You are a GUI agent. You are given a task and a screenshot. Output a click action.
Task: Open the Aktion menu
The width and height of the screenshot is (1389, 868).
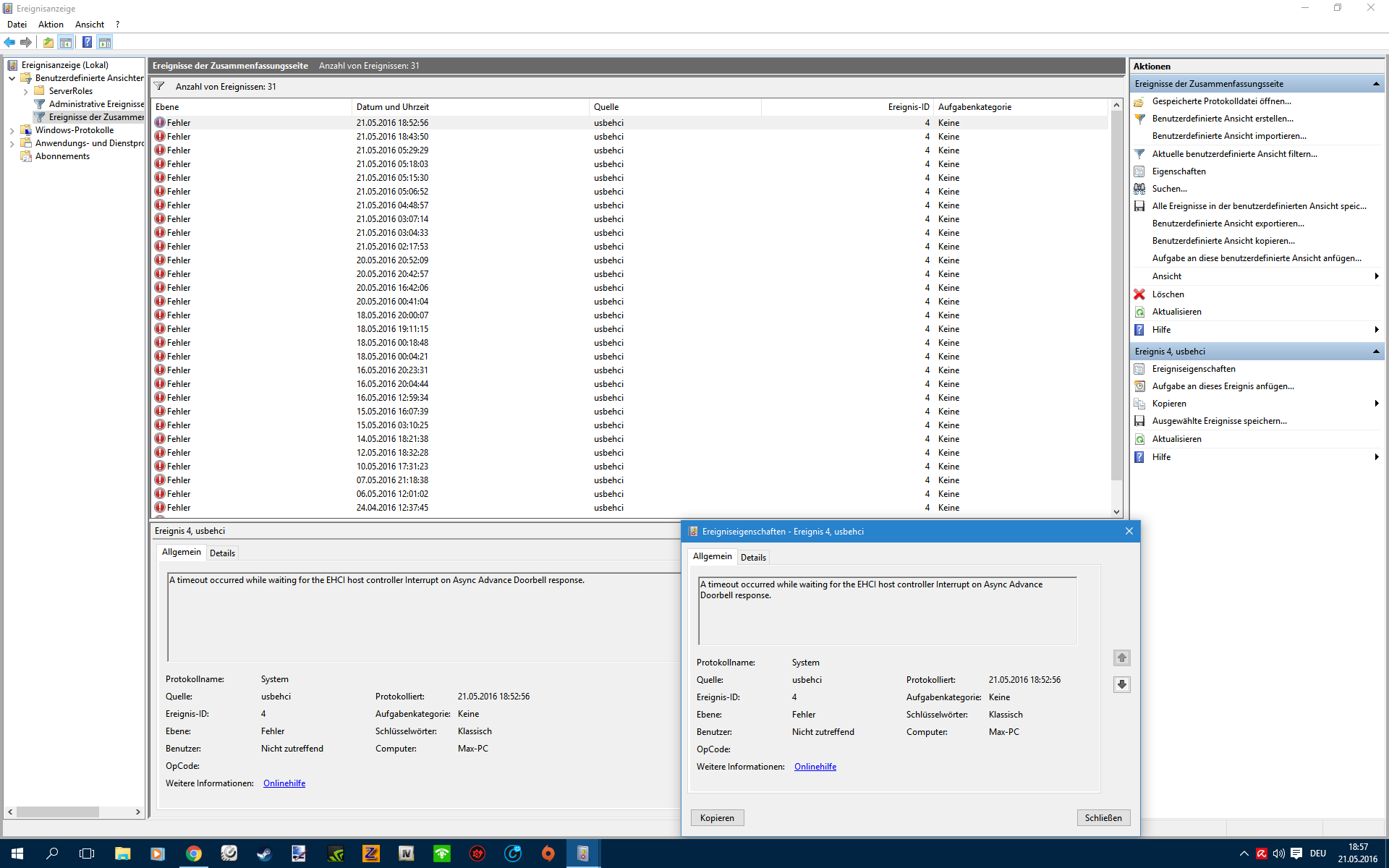coord(51,25)
